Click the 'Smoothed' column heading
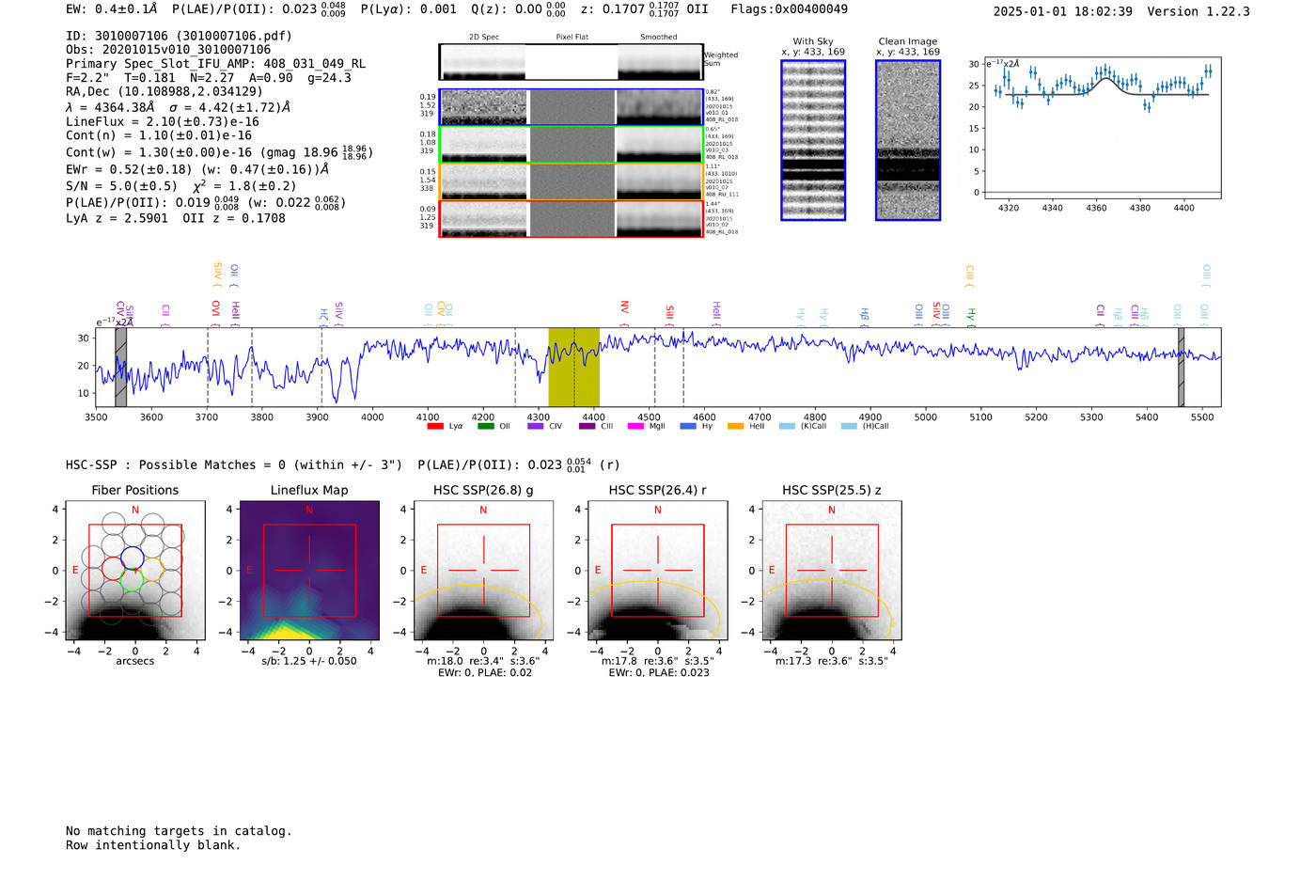 [x=659, y=38]
